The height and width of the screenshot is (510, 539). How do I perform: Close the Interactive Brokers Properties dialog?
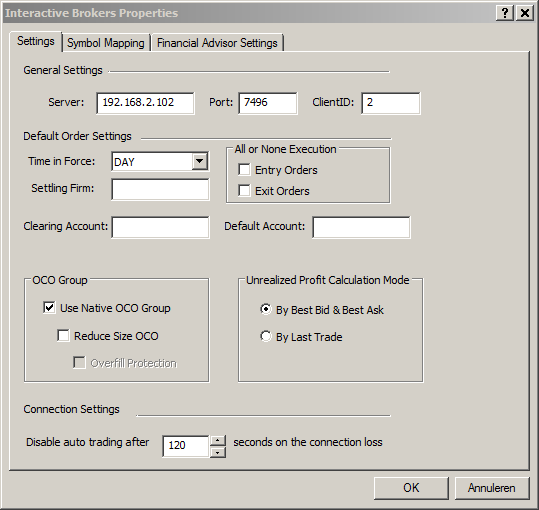525,13
